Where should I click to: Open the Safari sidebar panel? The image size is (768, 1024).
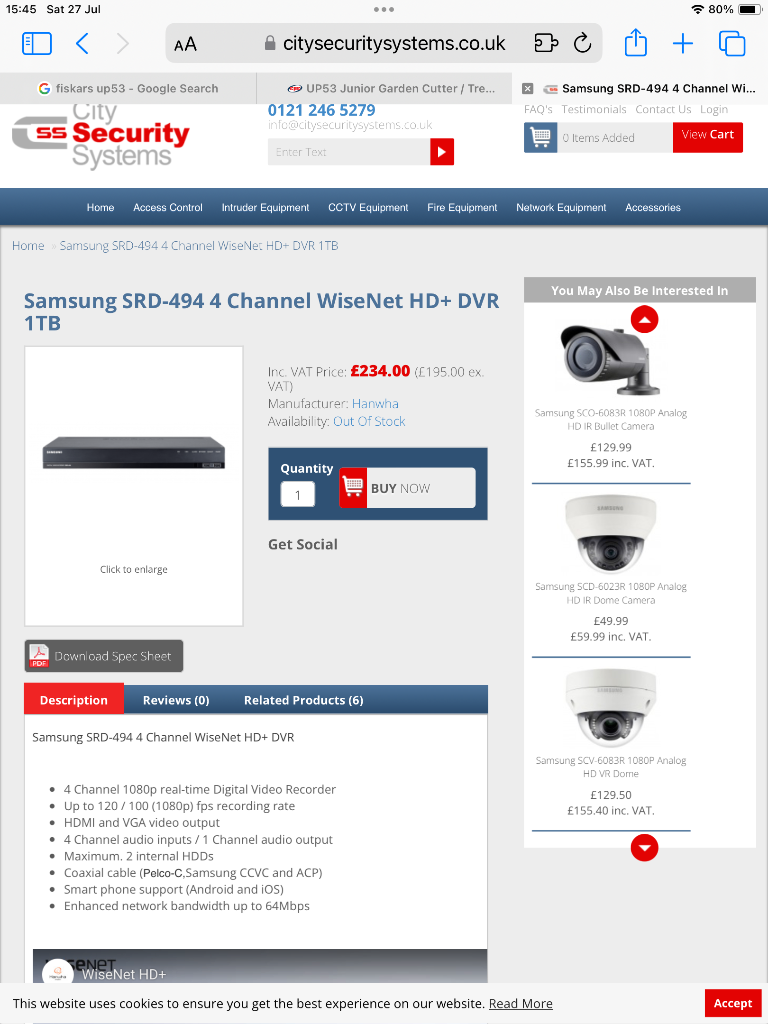click(37, 44)
